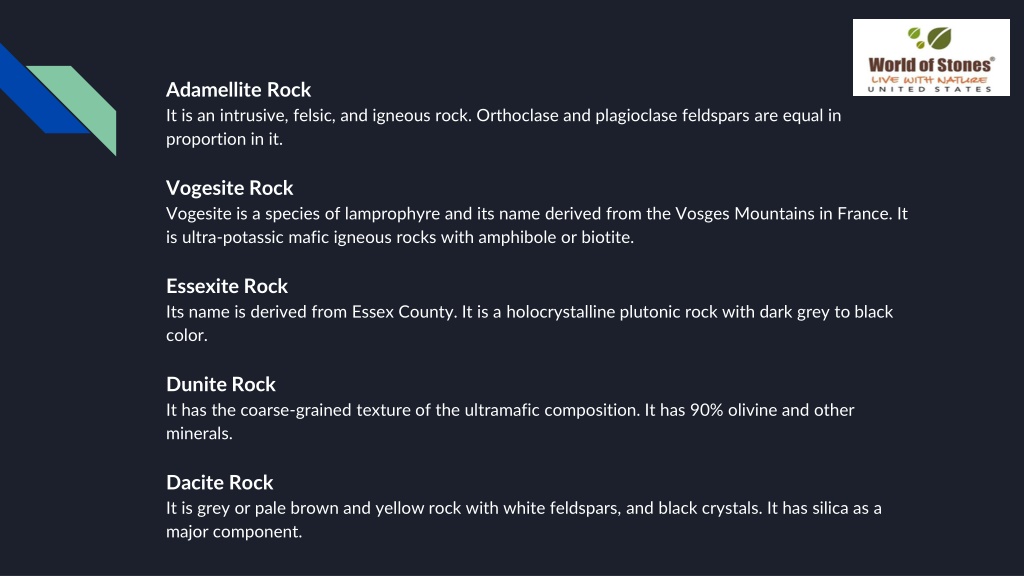The height and width of the screenshot is (576, 1024).
Task: Click the 'ultra-potassic mafic igneous rocks' line
Action: pyautogui.click(x=400, y=237)
